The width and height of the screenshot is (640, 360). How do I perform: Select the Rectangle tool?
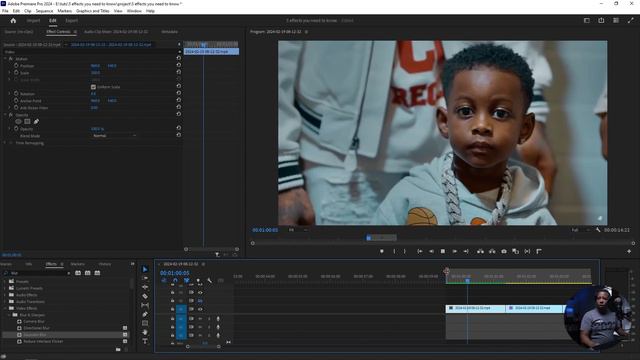145,323
